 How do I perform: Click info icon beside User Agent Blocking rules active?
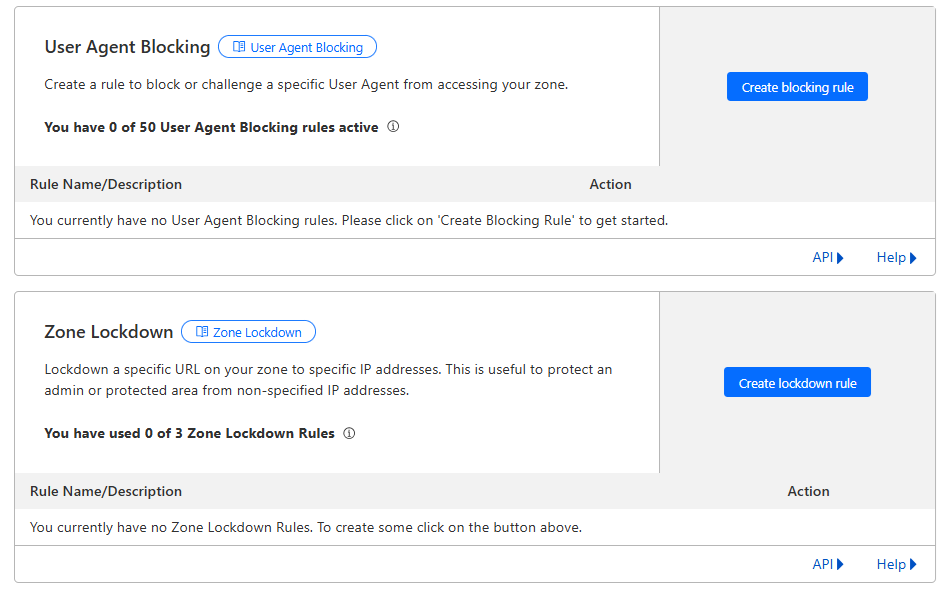pos(393,127)
